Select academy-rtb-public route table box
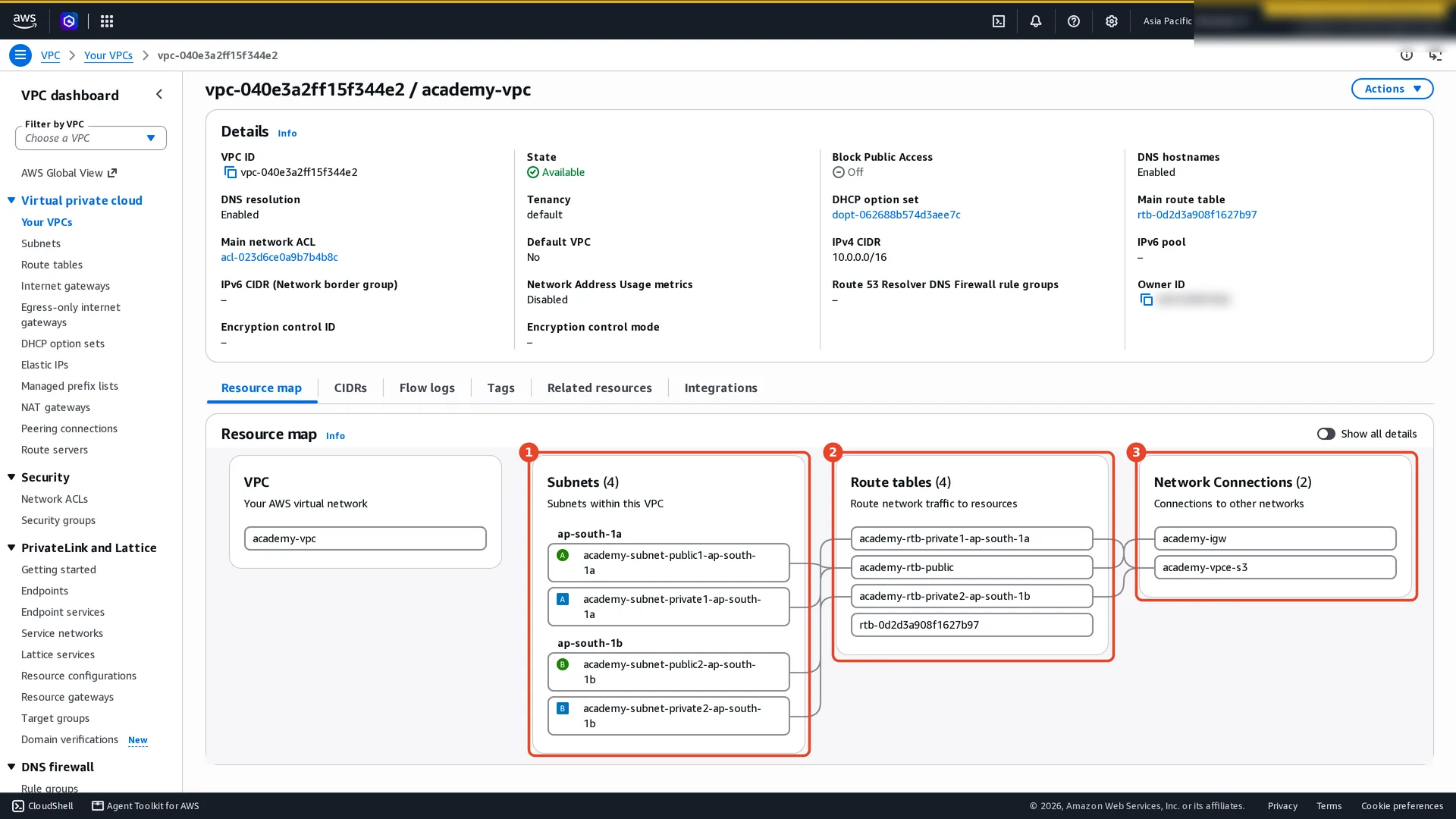1456x819 pixels. coord(971,567)
